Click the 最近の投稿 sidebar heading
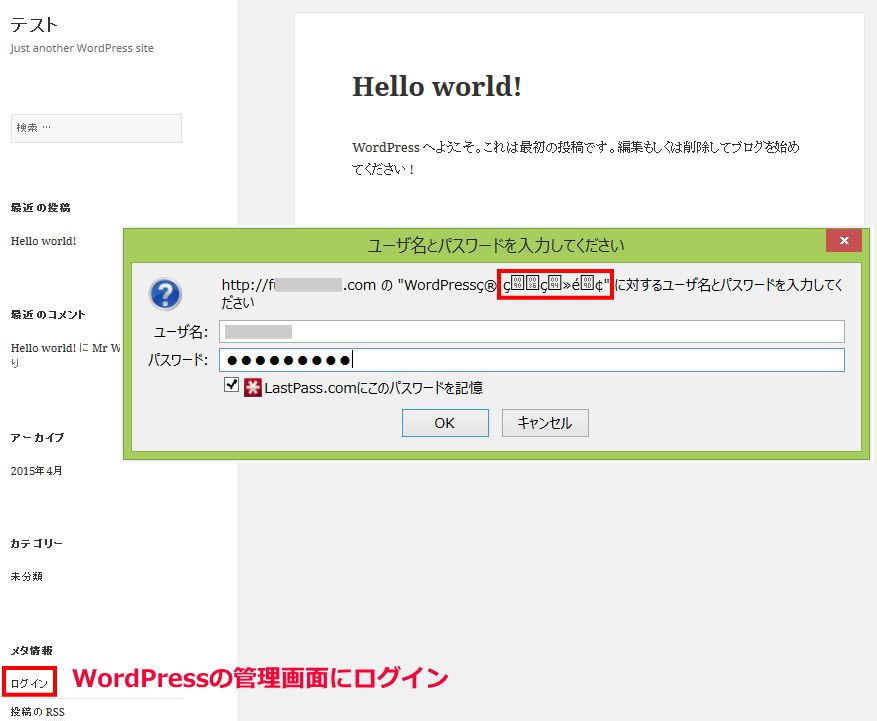Screen dimensions: 877x721 [x=40, y=208]
